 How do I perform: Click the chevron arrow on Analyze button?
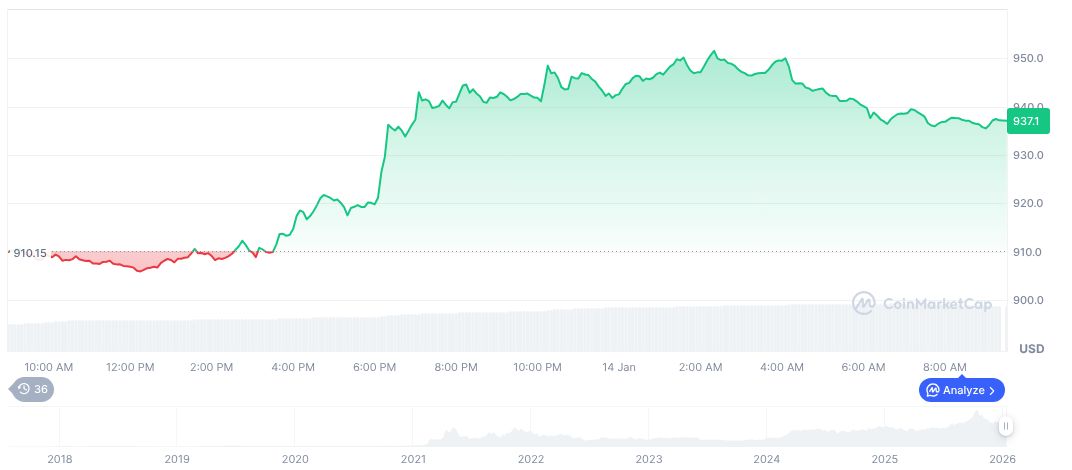[x=992, y=390]
